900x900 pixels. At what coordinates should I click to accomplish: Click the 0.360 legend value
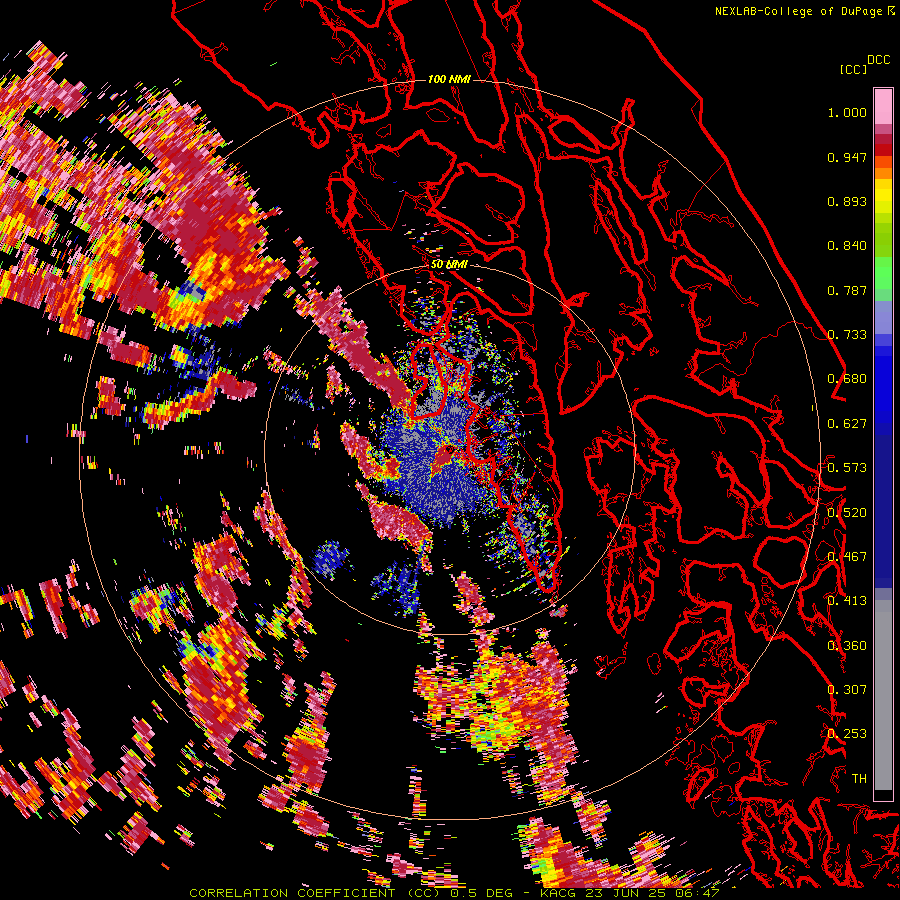(847, 646)
